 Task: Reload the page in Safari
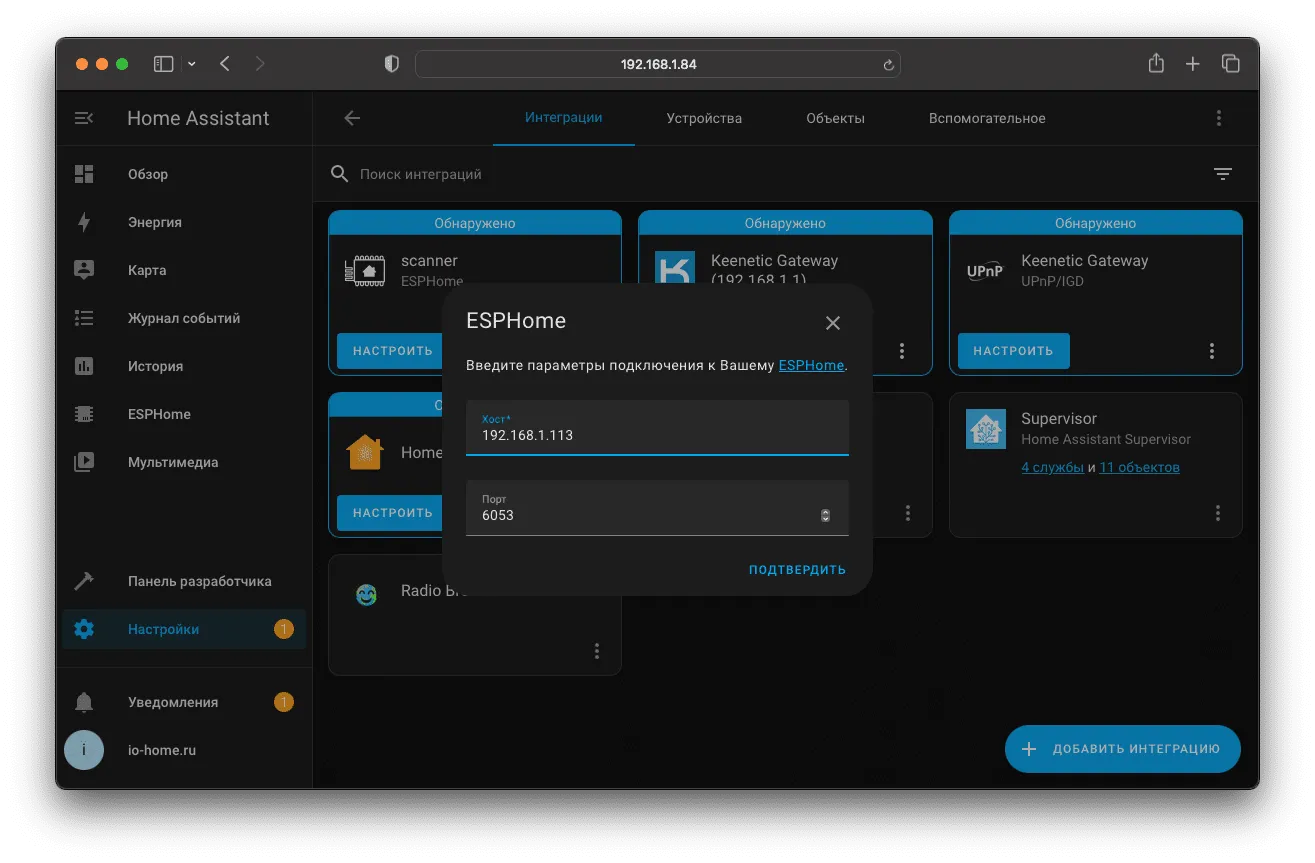888,65
